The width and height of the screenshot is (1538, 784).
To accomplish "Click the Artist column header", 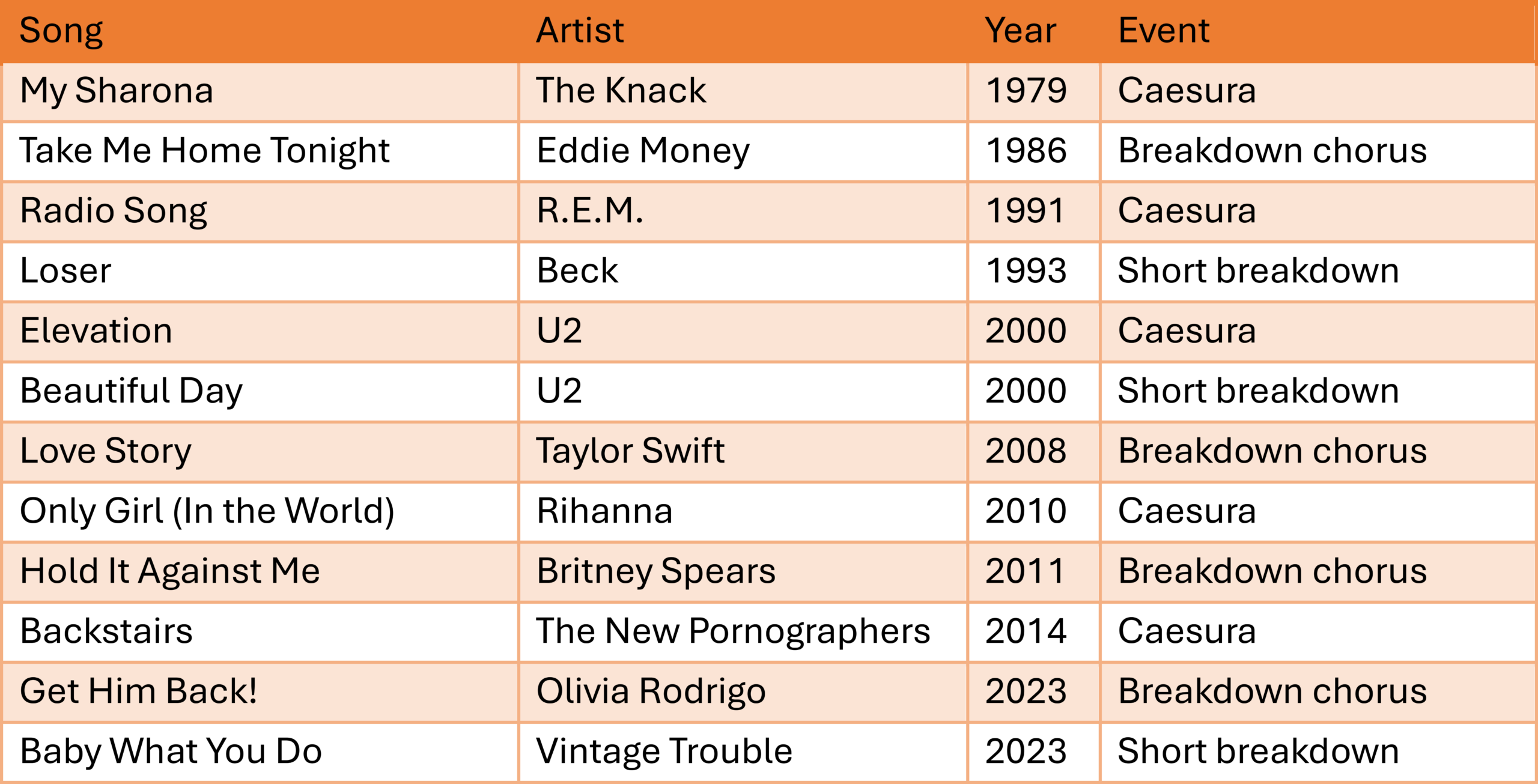I will click(x=743, y=31).
